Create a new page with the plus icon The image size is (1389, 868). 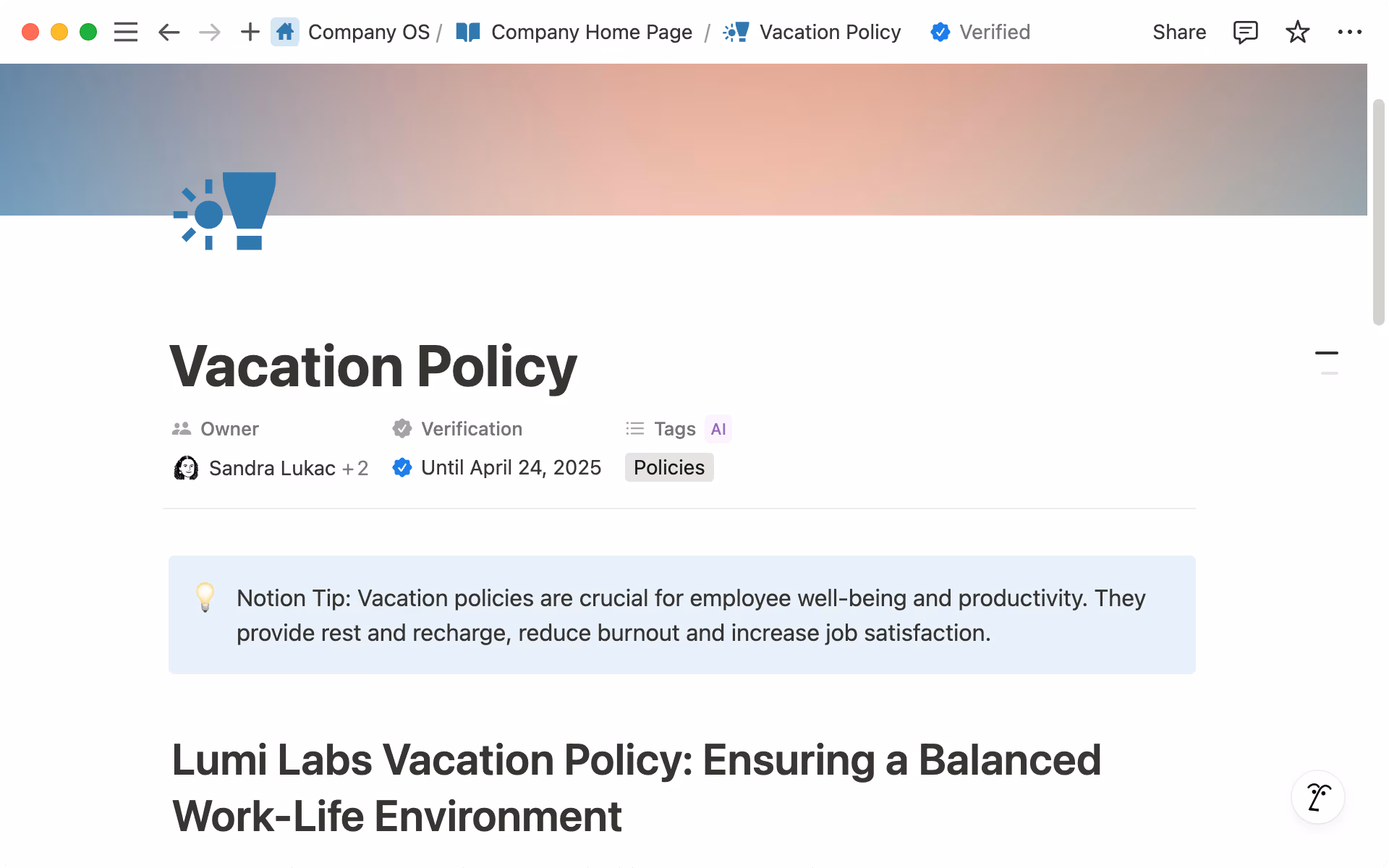click(250, 32)
